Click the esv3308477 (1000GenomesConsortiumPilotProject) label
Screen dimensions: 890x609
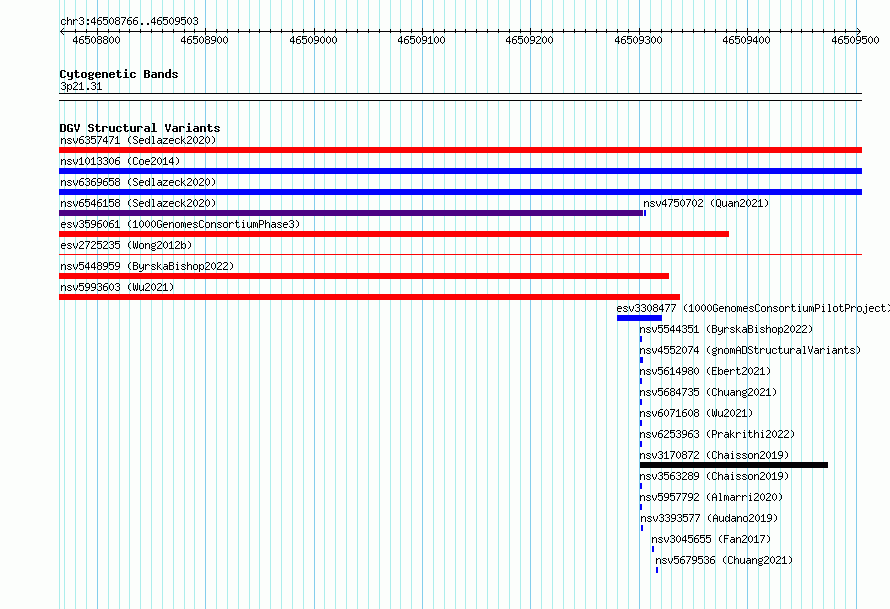click(x=753, y=308)
